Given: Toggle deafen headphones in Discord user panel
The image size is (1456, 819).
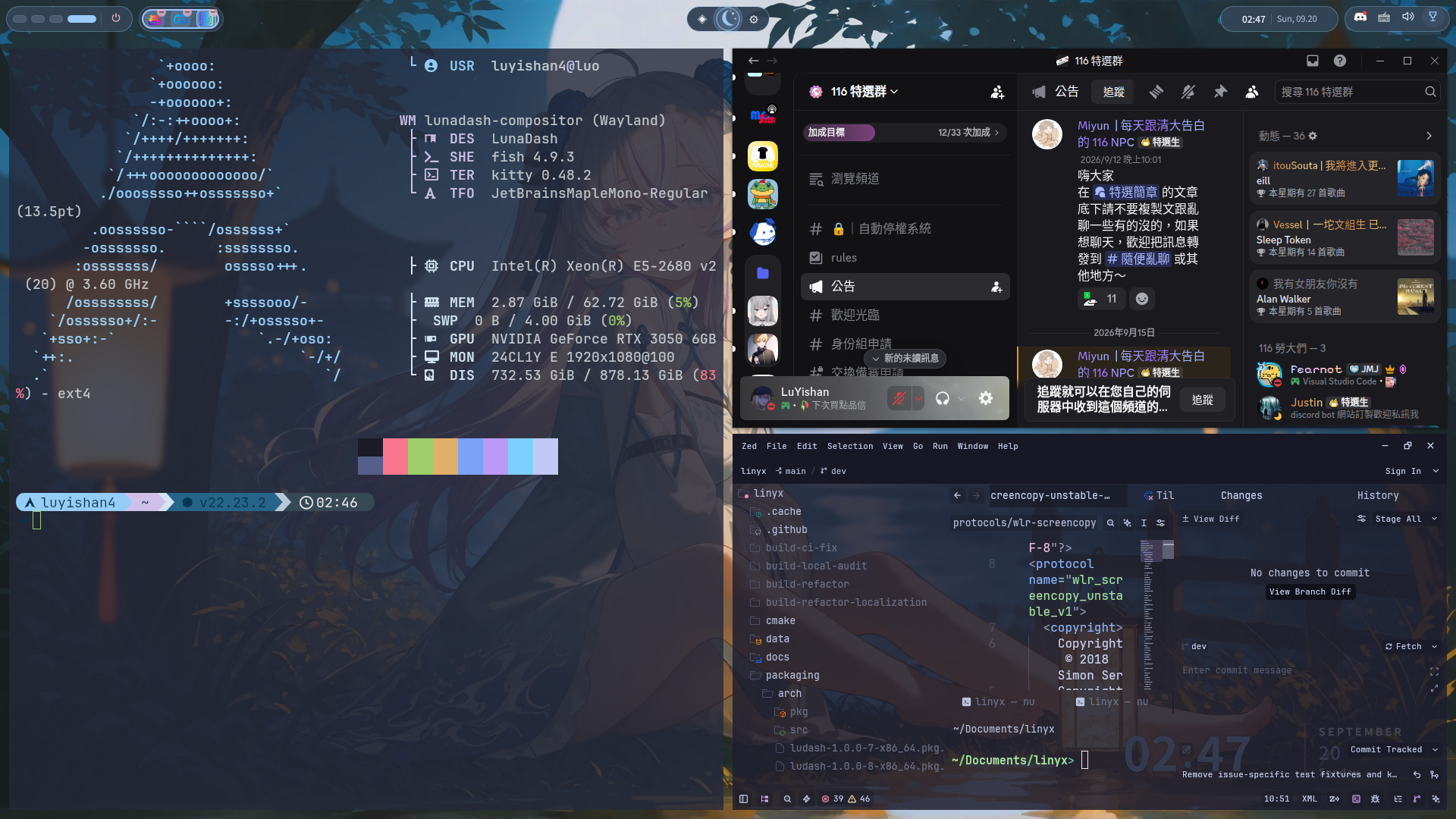Looking at the screenshot, I should coord(943,398).
